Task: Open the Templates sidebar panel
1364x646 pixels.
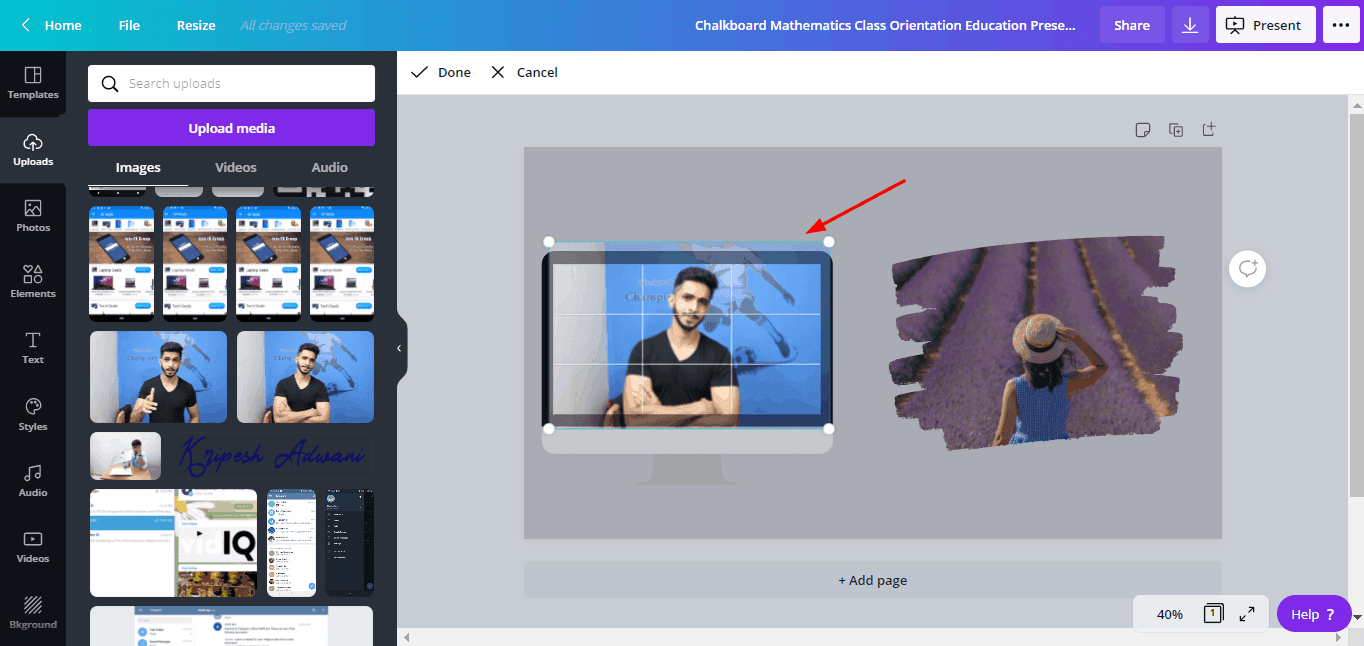Action: (33, 83)
